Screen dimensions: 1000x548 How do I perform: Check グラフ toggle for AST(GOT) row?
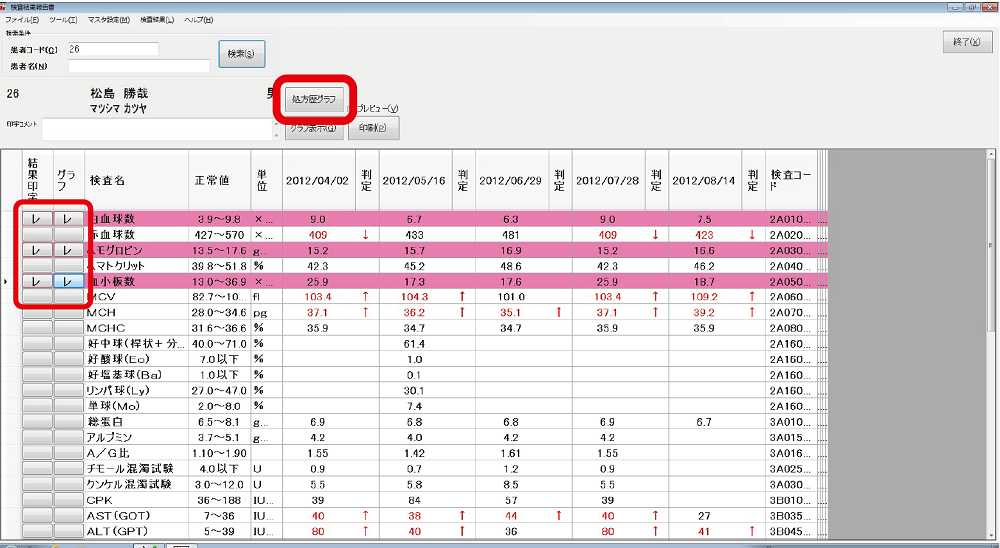pos(68,515)
